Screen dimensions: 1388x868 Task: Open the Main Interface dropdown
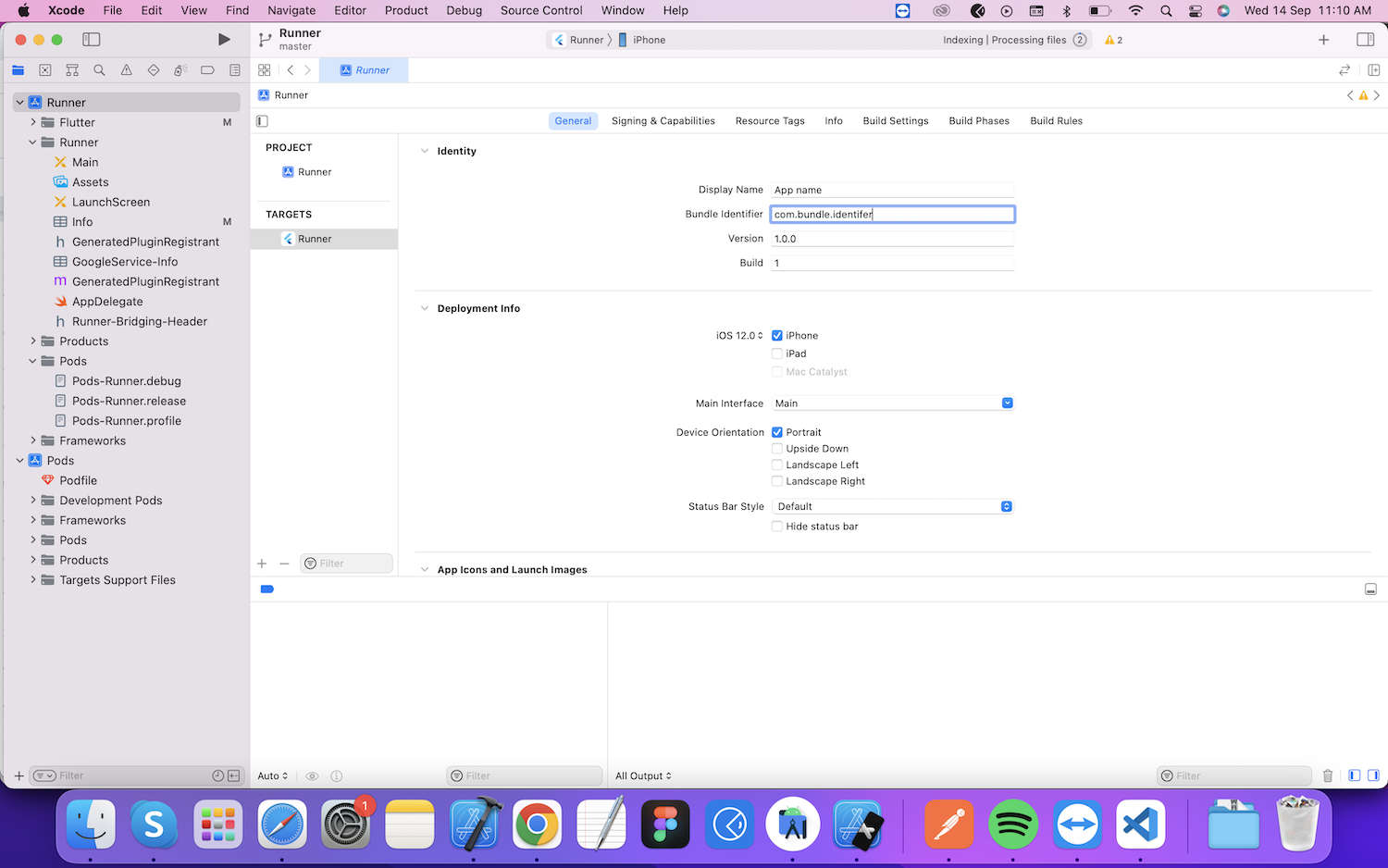click(893, 403)
